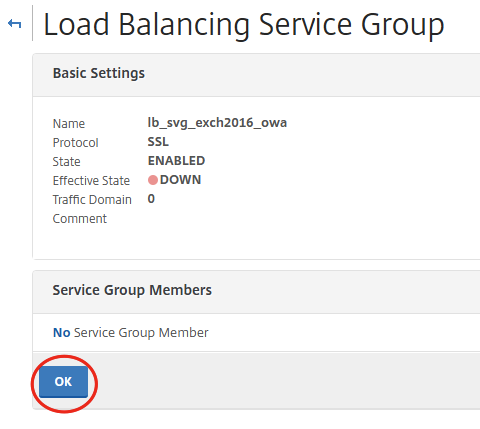Image resolution: width=480 pixels, height=429 pixels.
Task: Click the Load Balancing Service Group title
Action: [244, 24]
